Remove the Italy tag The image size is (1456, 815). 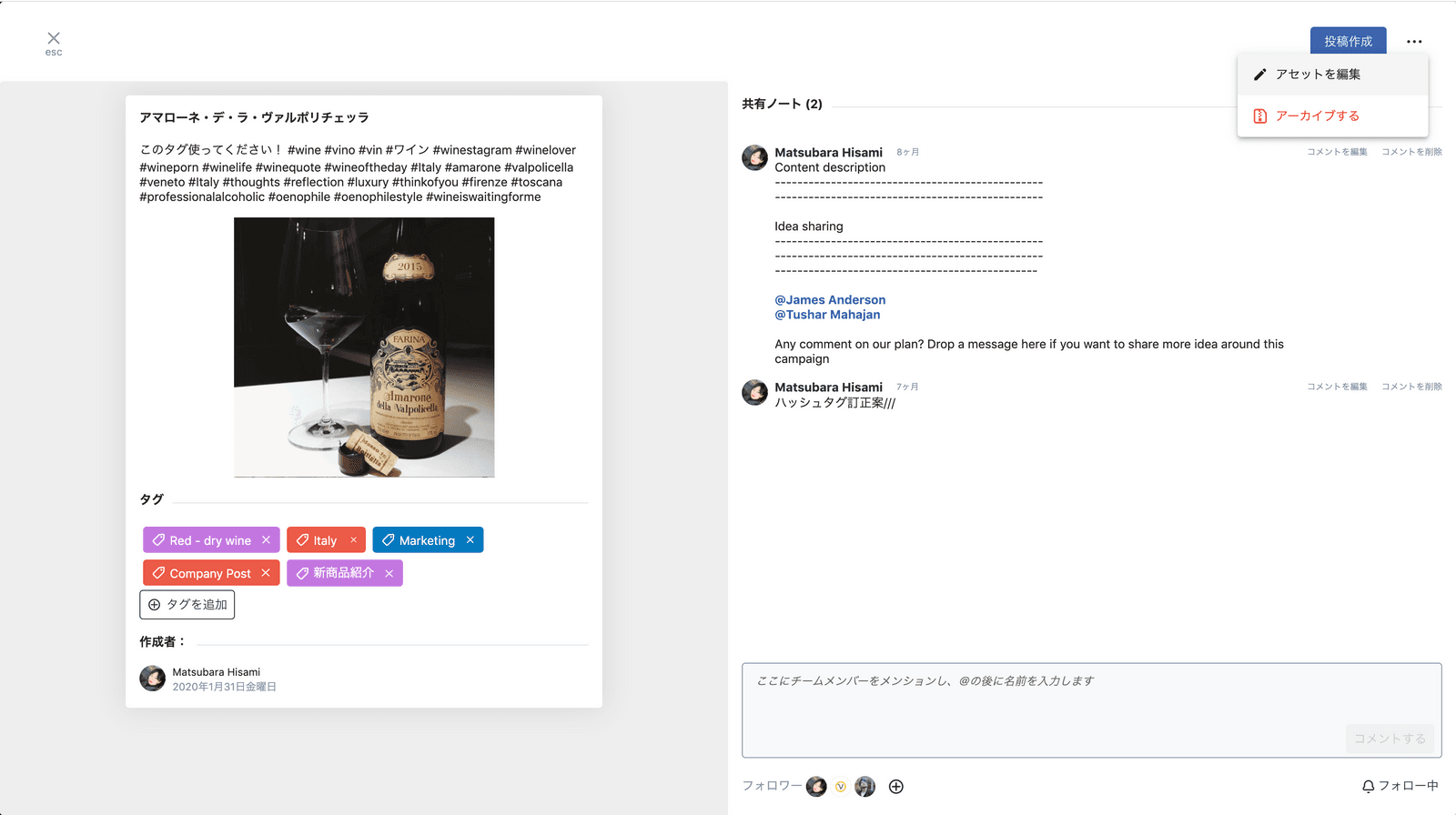[x=354, y=540]
